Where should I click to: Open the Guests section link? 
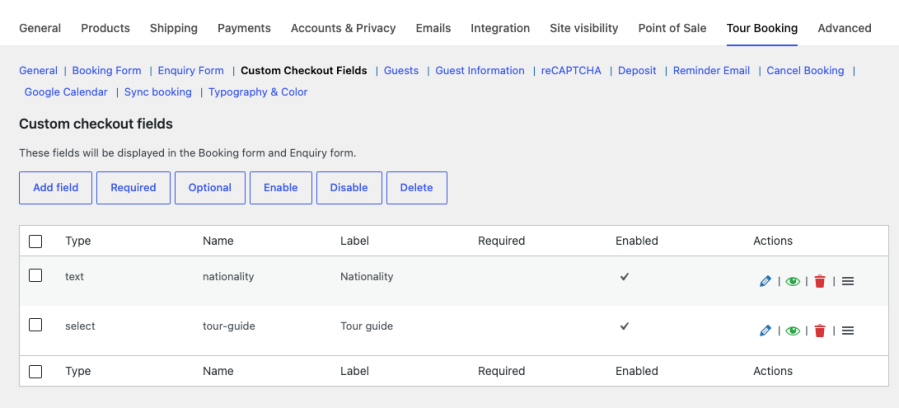[401, 70]
